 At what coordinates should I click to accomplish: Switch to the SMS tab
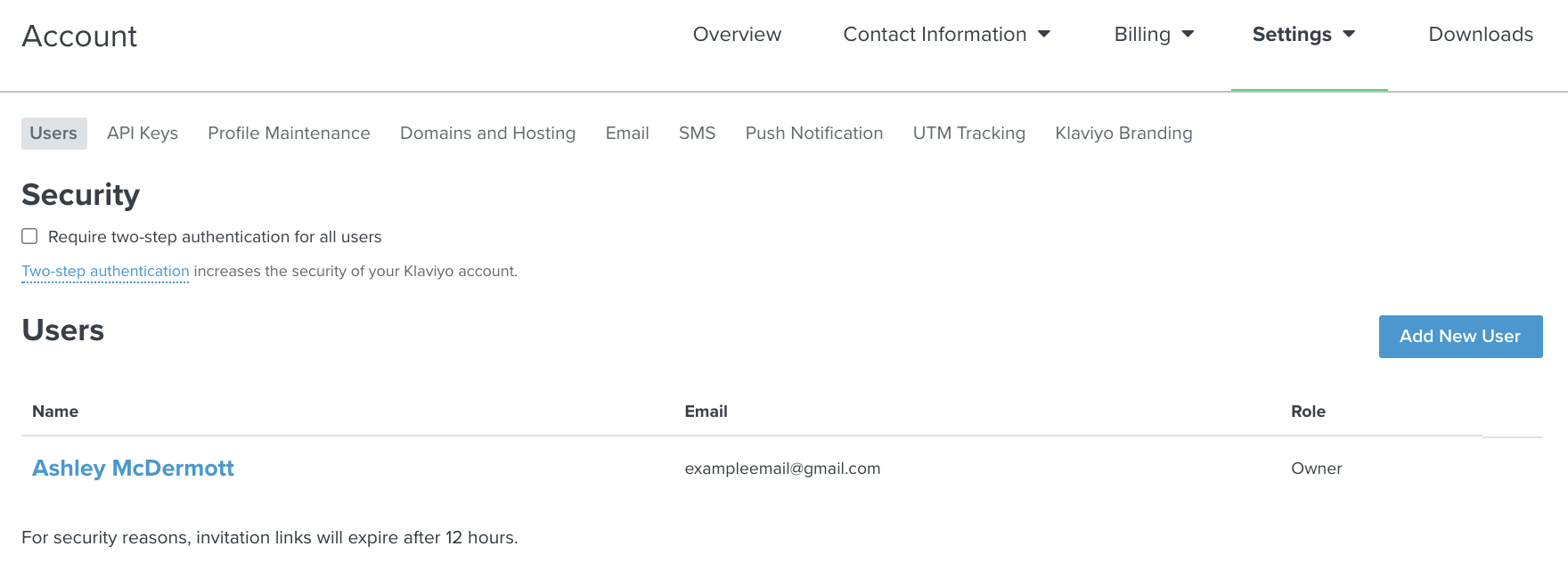point(697,133)
